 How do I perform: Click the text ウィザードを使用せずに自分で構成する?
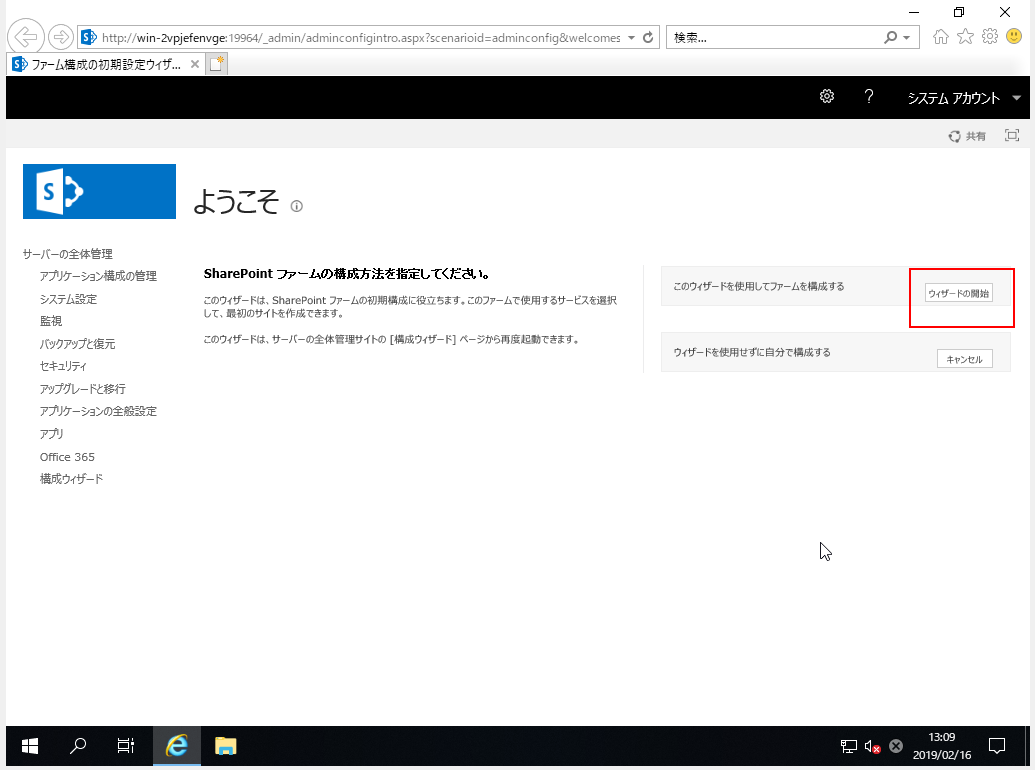click(x=752, y=352)
